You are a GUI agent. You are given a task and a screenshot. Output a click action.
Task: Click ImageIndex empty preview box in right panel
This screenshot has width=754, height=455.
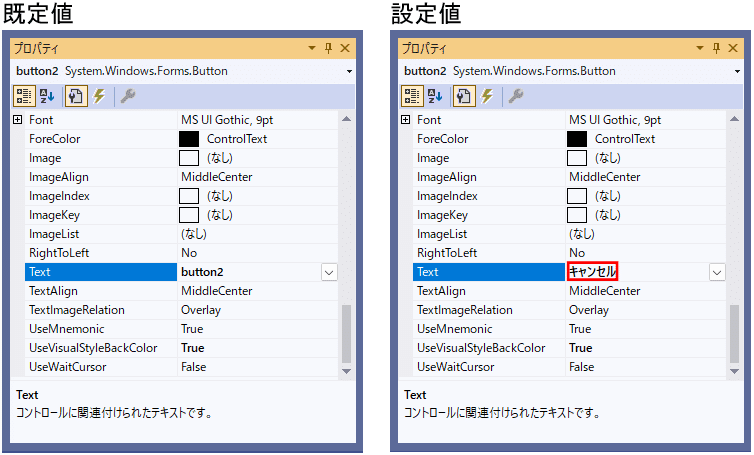pos(577,196)
